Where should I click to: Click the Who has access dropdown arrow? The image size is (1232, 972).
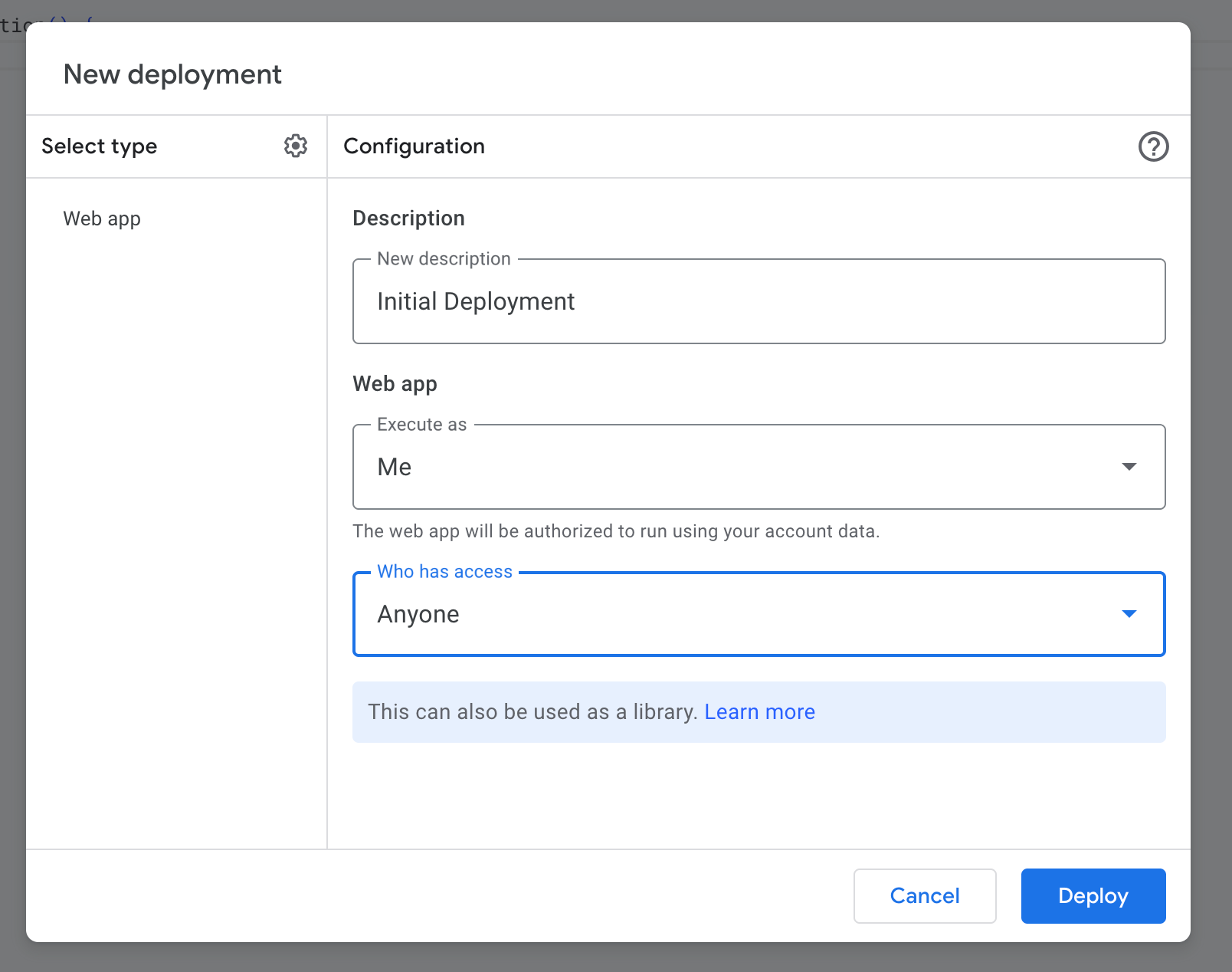click(x=1128, y=613)
